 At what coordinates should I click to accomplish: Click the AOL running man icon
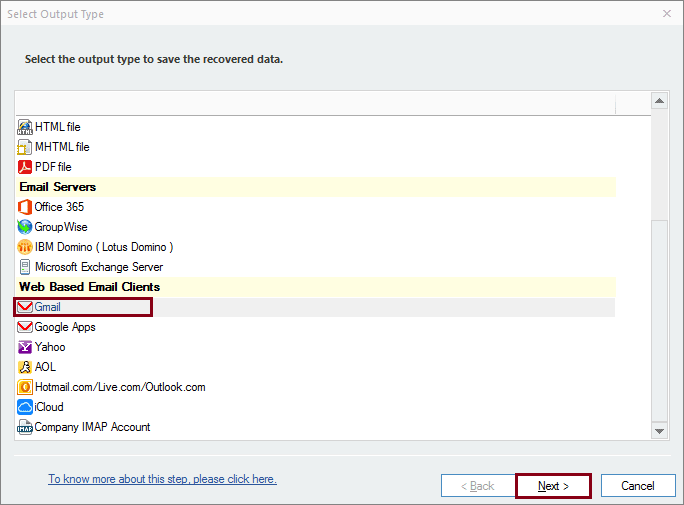[25, 367]
